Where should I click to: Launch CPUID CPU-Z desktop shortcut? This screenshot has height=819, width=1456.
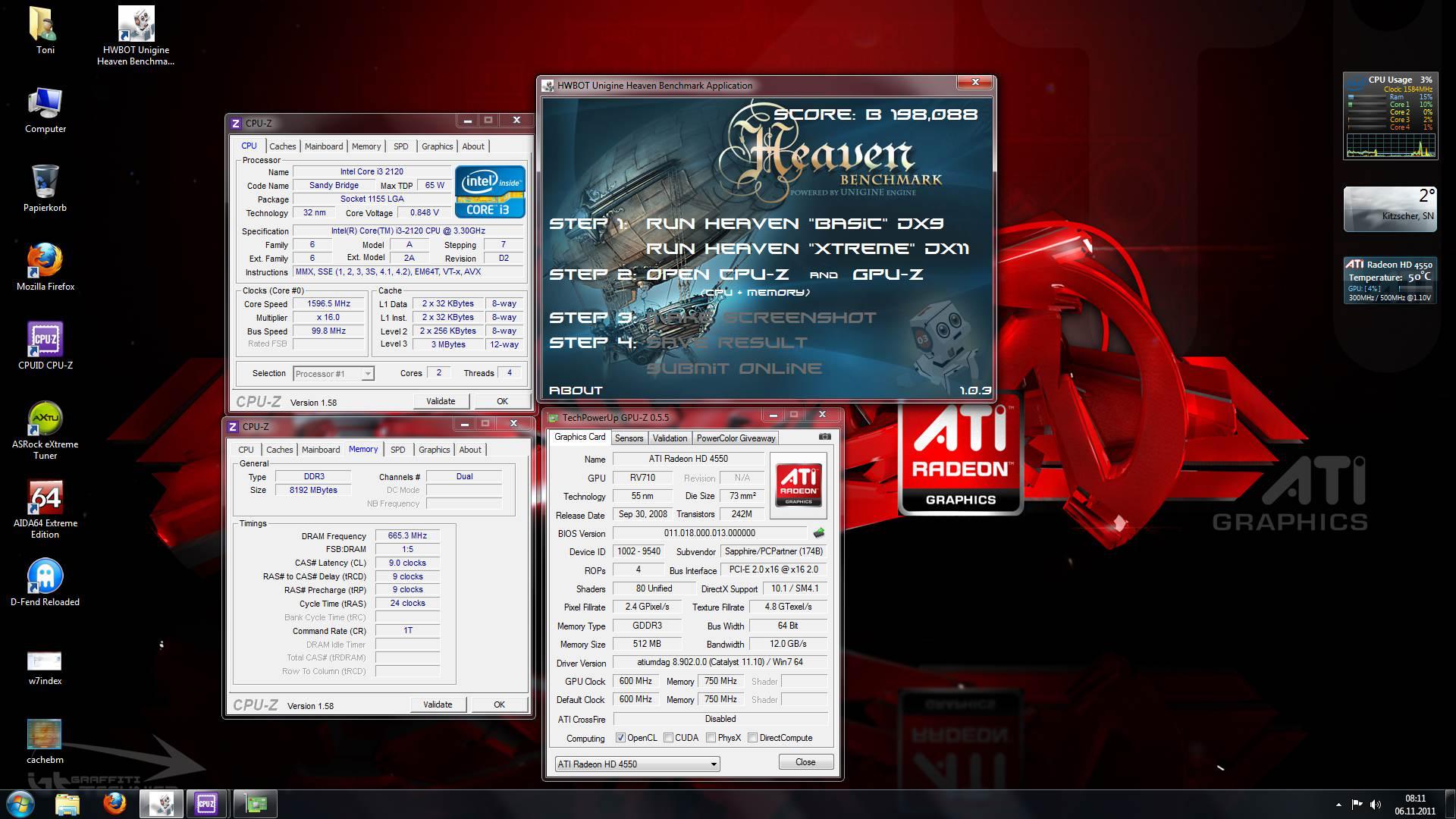coord(45,347)
